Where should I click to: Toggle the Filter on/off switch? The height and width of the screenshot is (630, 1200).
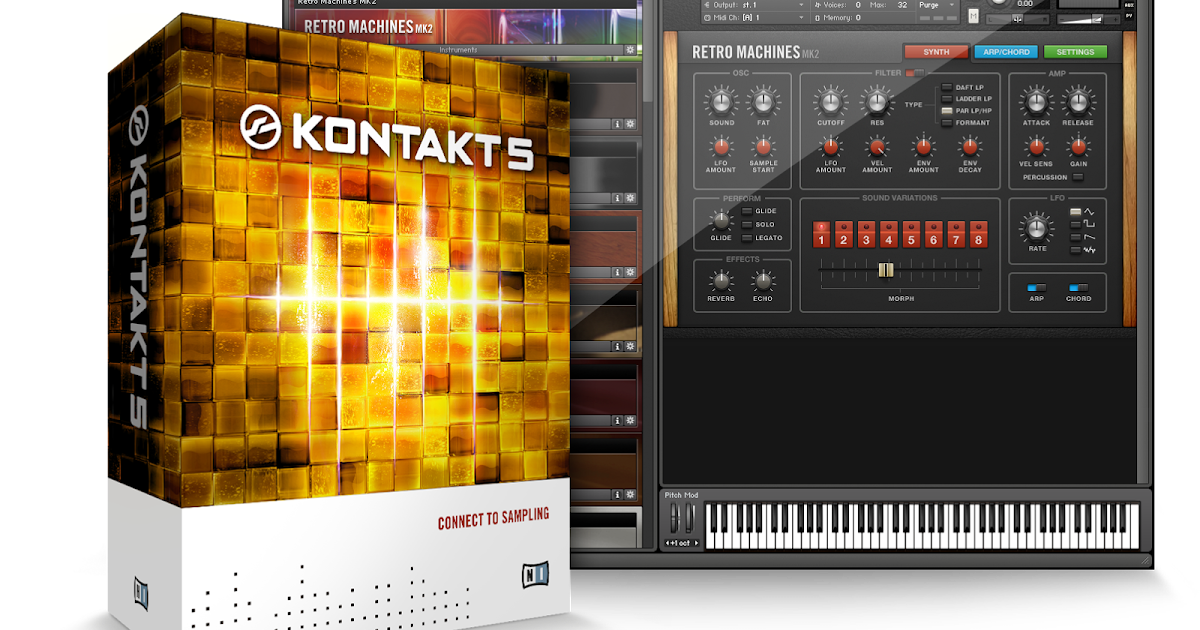pos(916,73)
